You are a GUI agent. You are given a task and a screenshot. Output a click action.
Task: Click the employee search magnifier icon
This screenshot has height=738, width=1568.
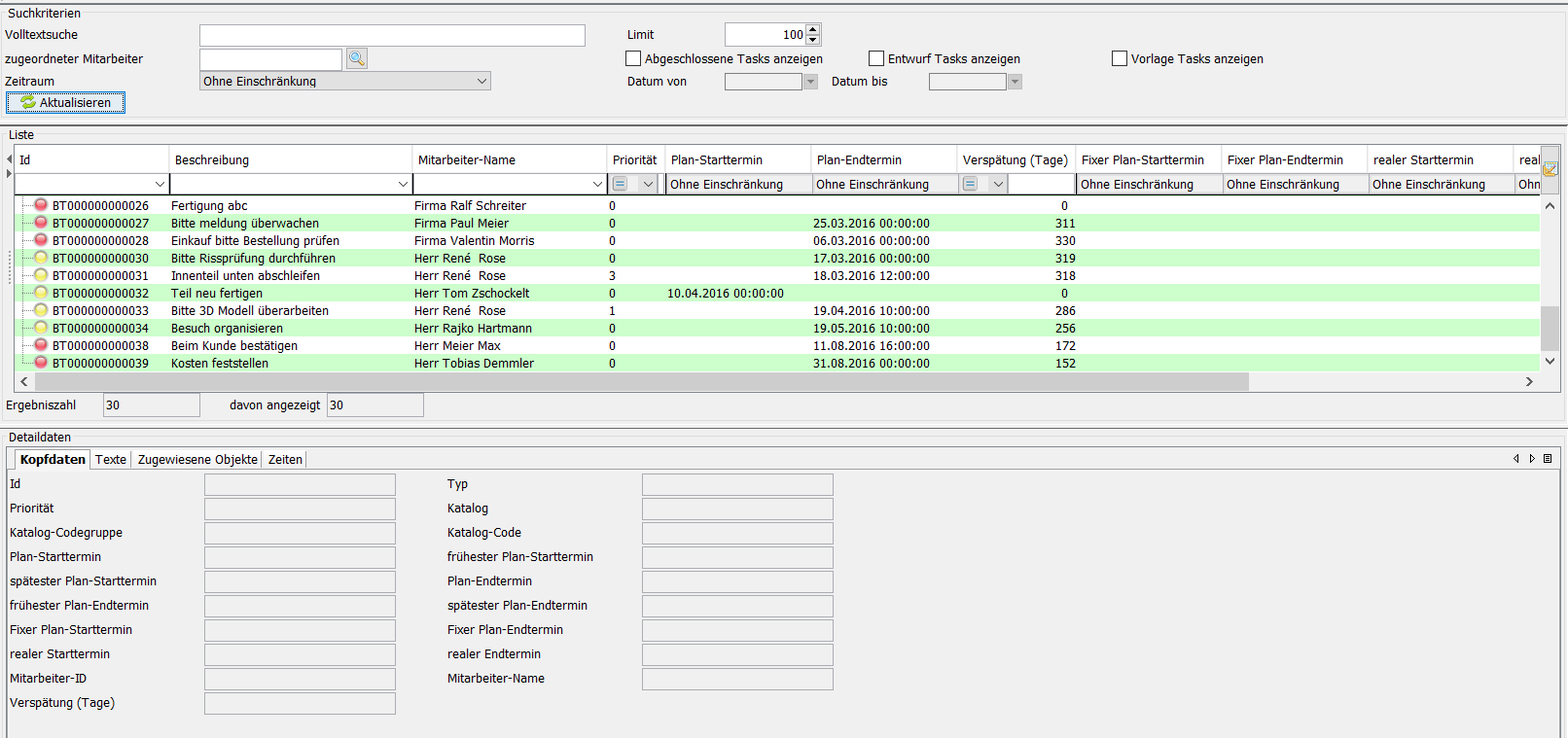(357, 58)
